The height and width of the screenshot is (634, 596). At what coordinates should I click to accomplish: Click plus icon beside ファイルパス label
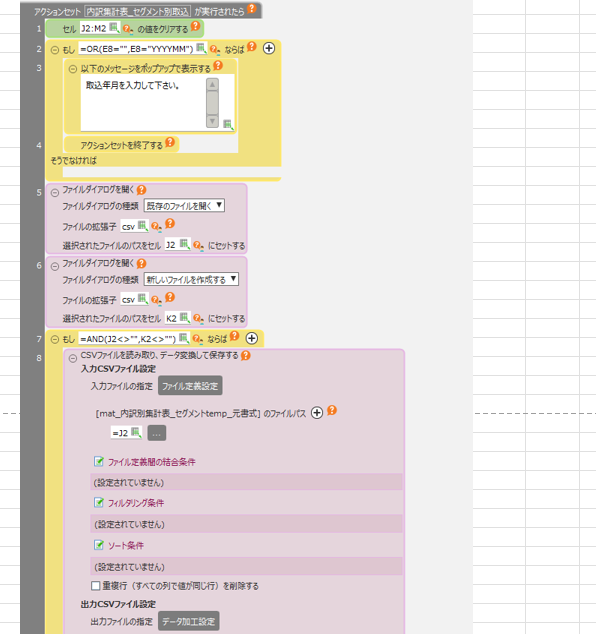pyautogui.click(x=317, y=413)
